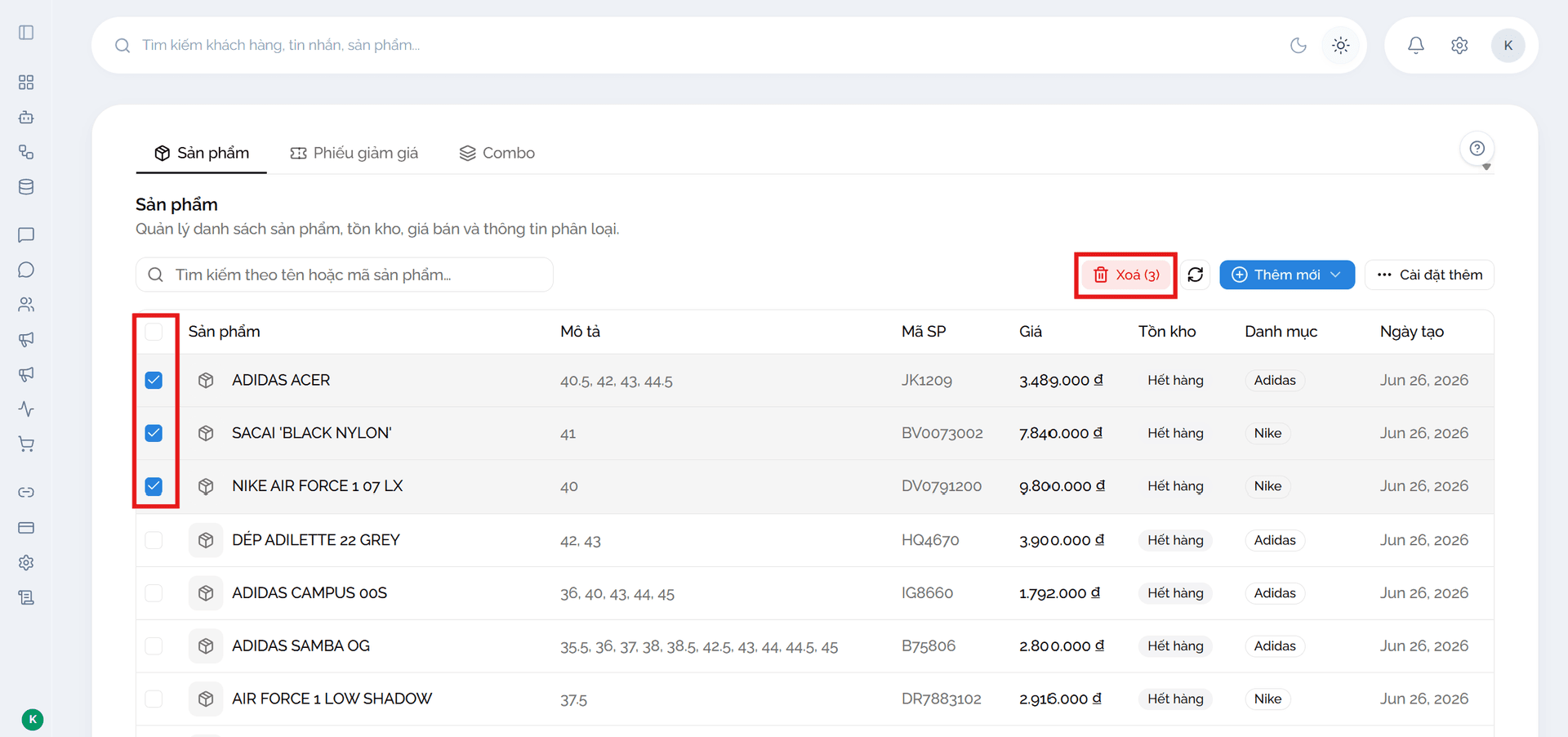Switch to the Combo tab

click(x=497, y=153)
